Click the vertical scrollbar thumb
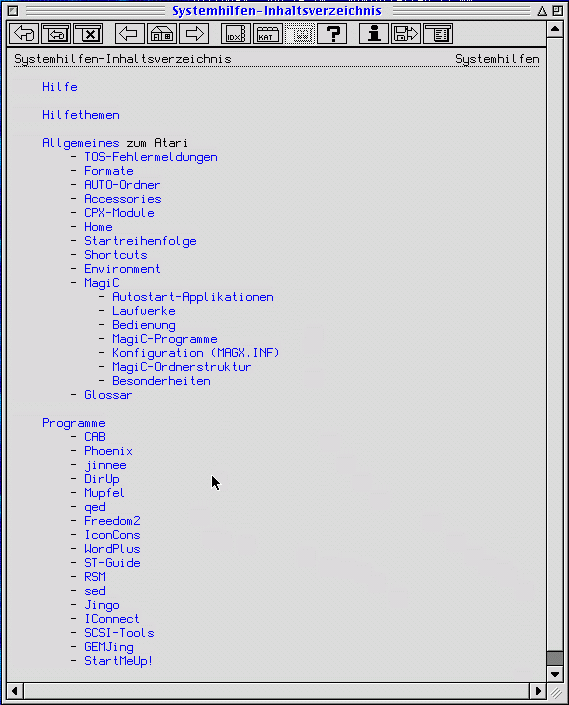Viewport: 569px width, 705px height. pos(555,658)
